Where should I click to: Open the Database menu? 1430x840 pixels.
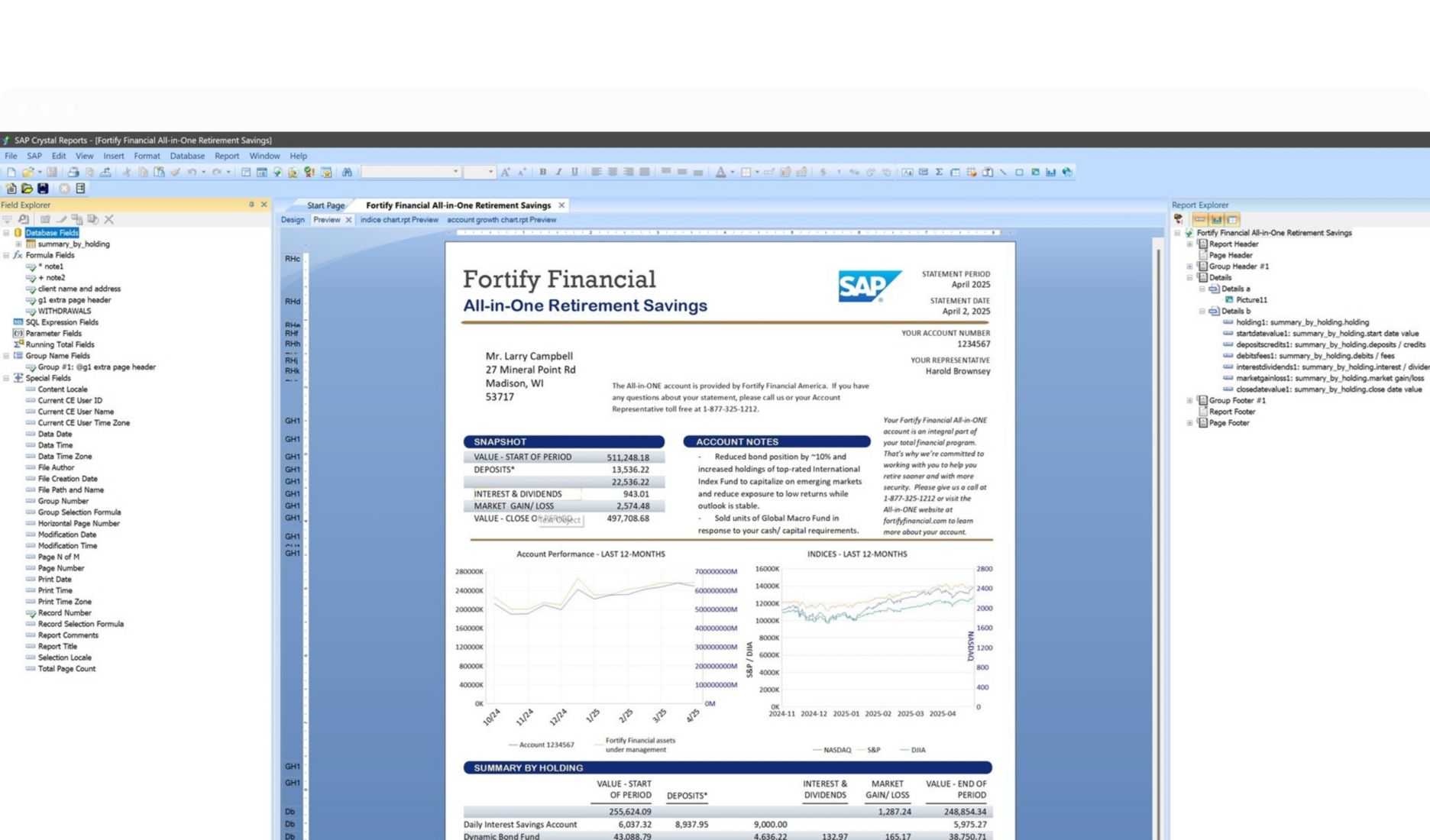(x=187, y=156)
